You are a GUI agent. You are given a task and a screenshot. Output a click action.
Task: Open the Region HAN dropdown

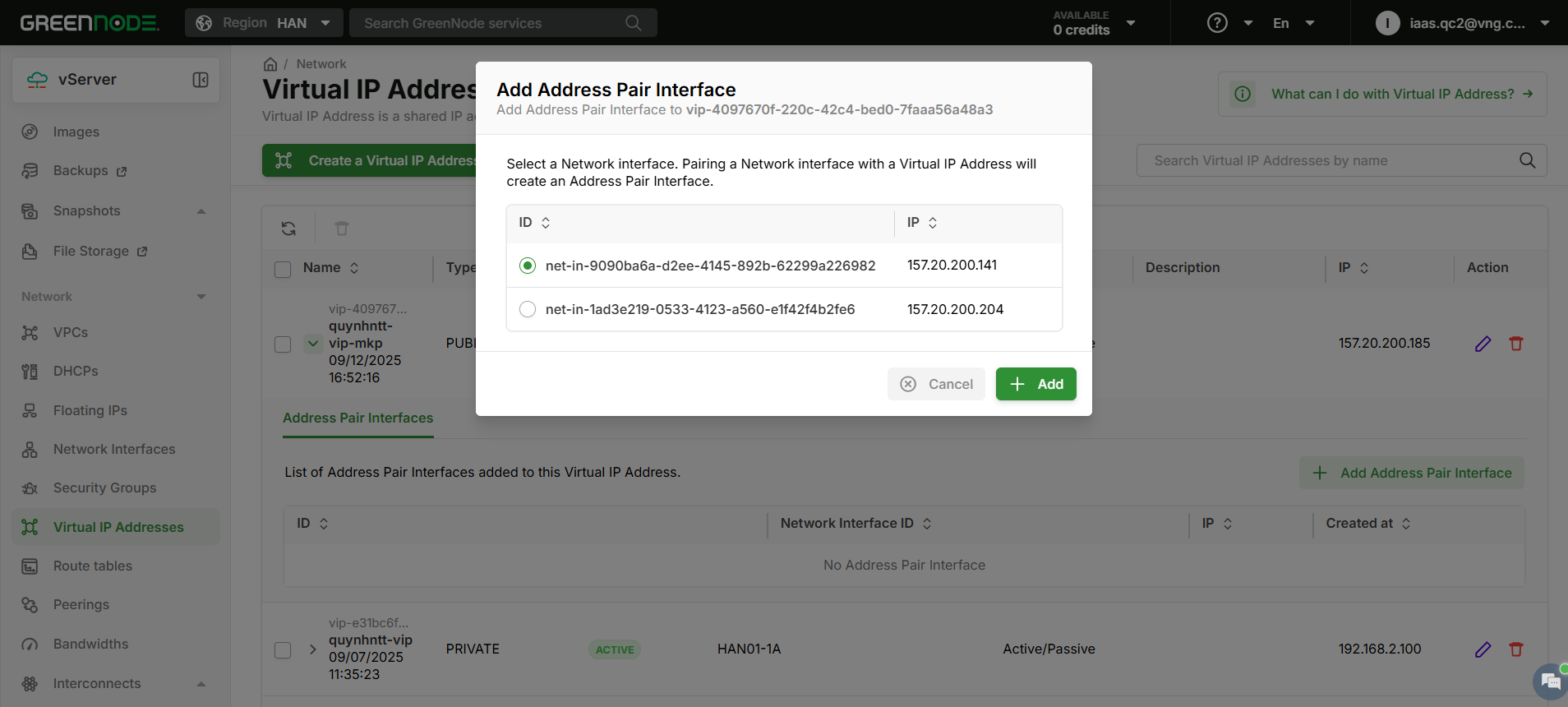pyautogui.click(x=264, y=23)
